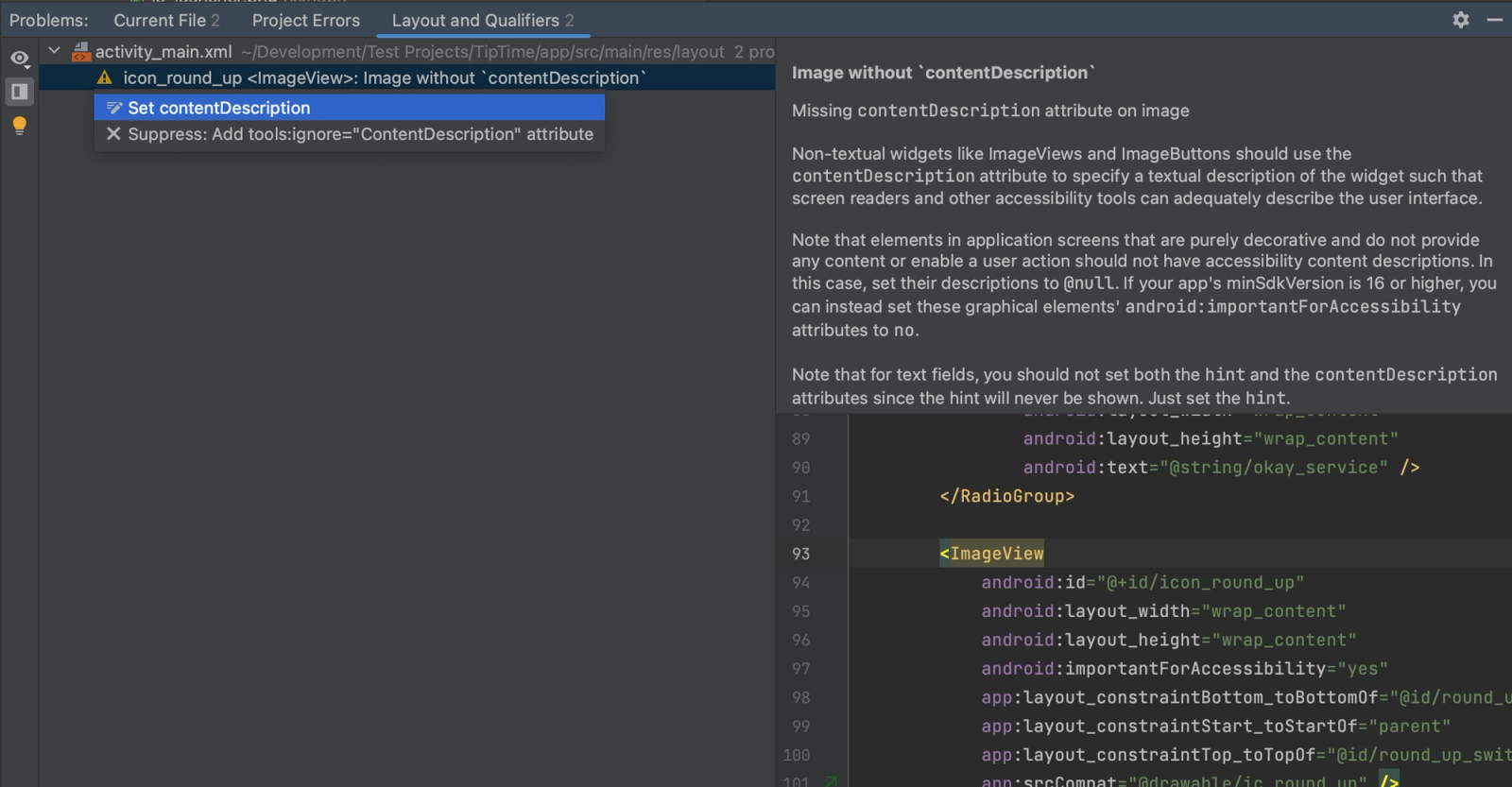Open the Problems panel settings gear
This screenshot has width=1512, height=787.
coord(1461,20)
